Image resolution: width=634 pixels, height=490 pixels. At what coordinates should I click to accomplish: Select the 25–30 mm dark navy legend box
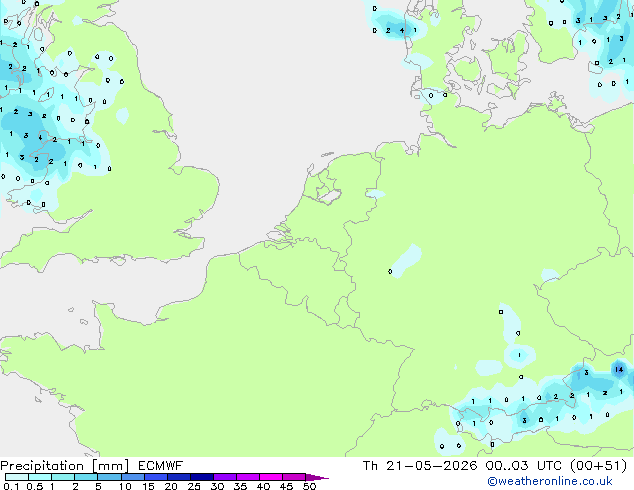[x=202, y=477]
